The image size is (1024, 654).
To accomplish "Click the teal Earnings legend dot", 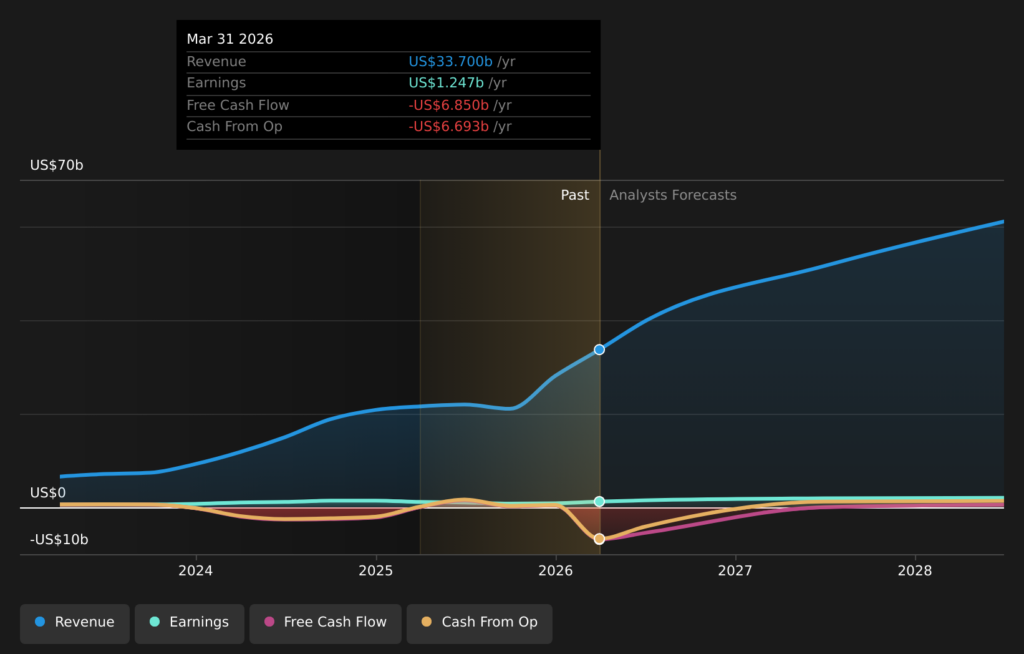I will click(x=155, y=622).
